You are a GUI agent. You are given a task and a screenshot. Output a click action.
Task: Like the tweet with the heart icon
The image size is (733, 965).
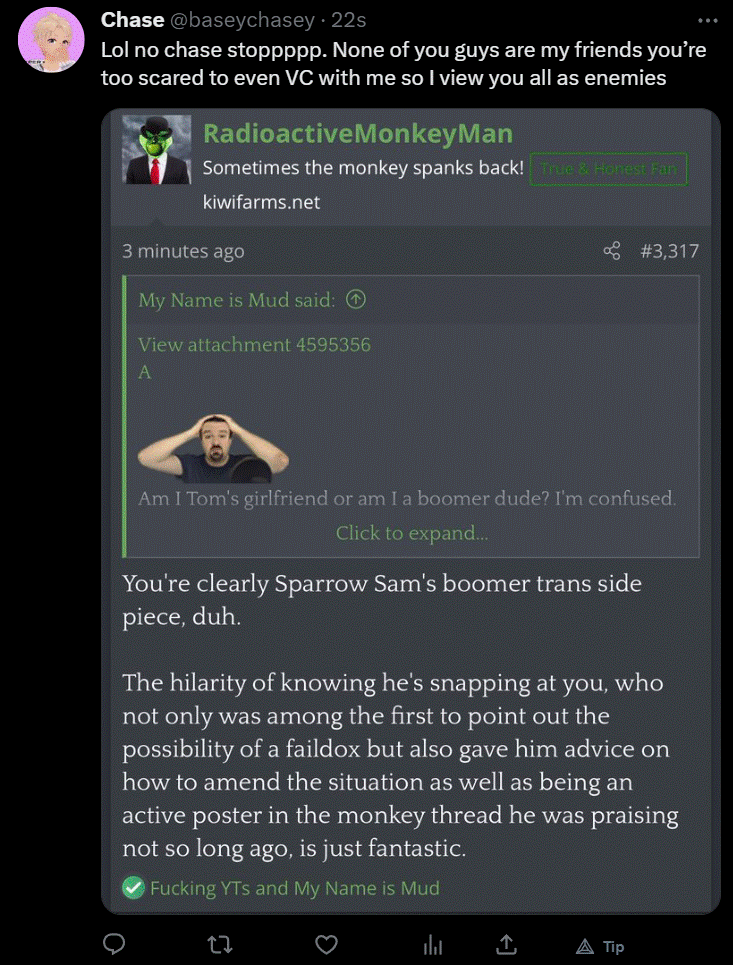point(326,945)
